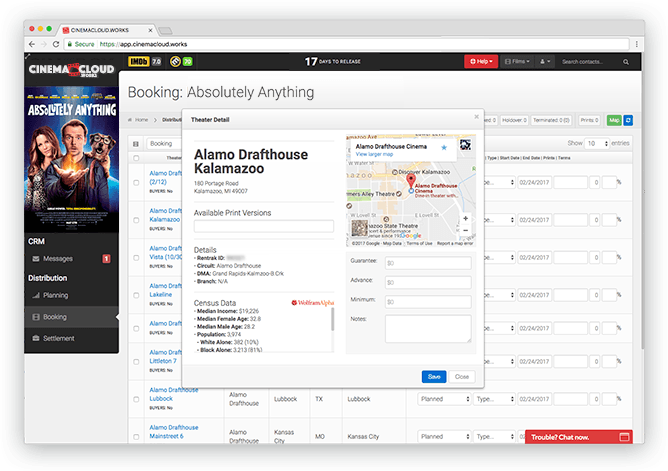
Task: Open the Show entries count selector
Action: (x=597, y=143)
